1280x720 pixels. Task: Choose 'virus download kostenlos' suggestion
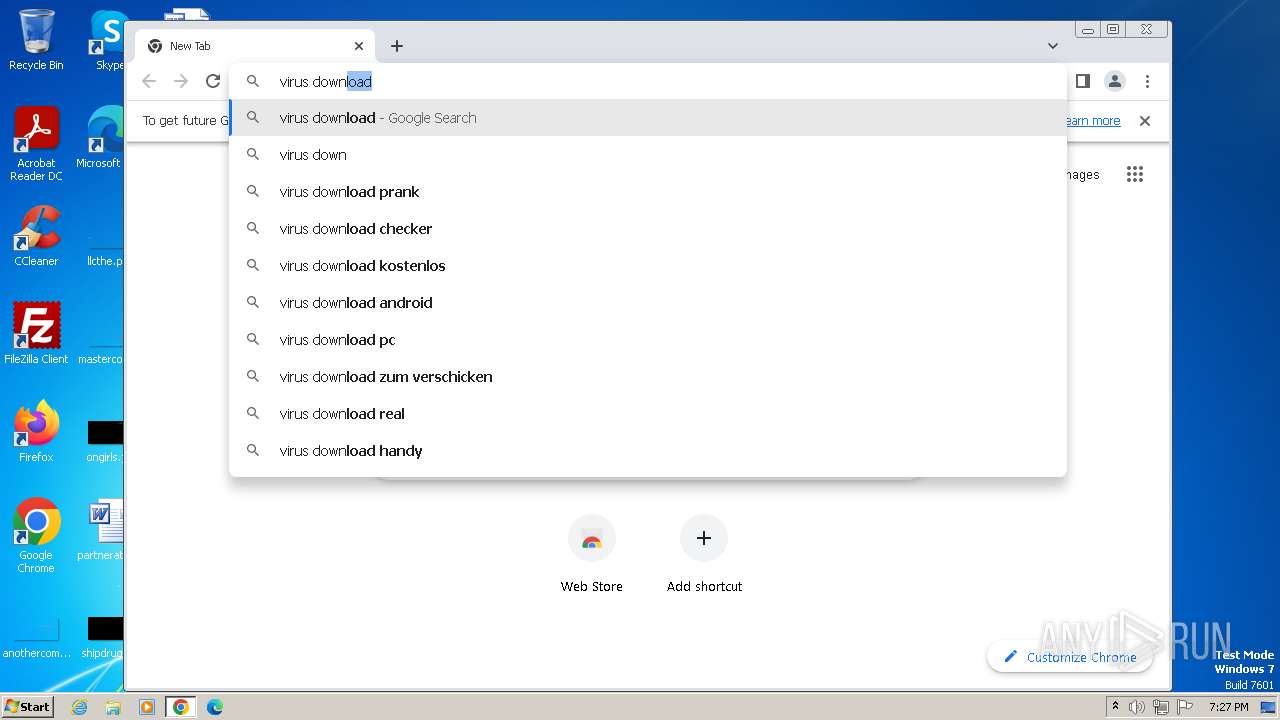click(x=648, y=266)
